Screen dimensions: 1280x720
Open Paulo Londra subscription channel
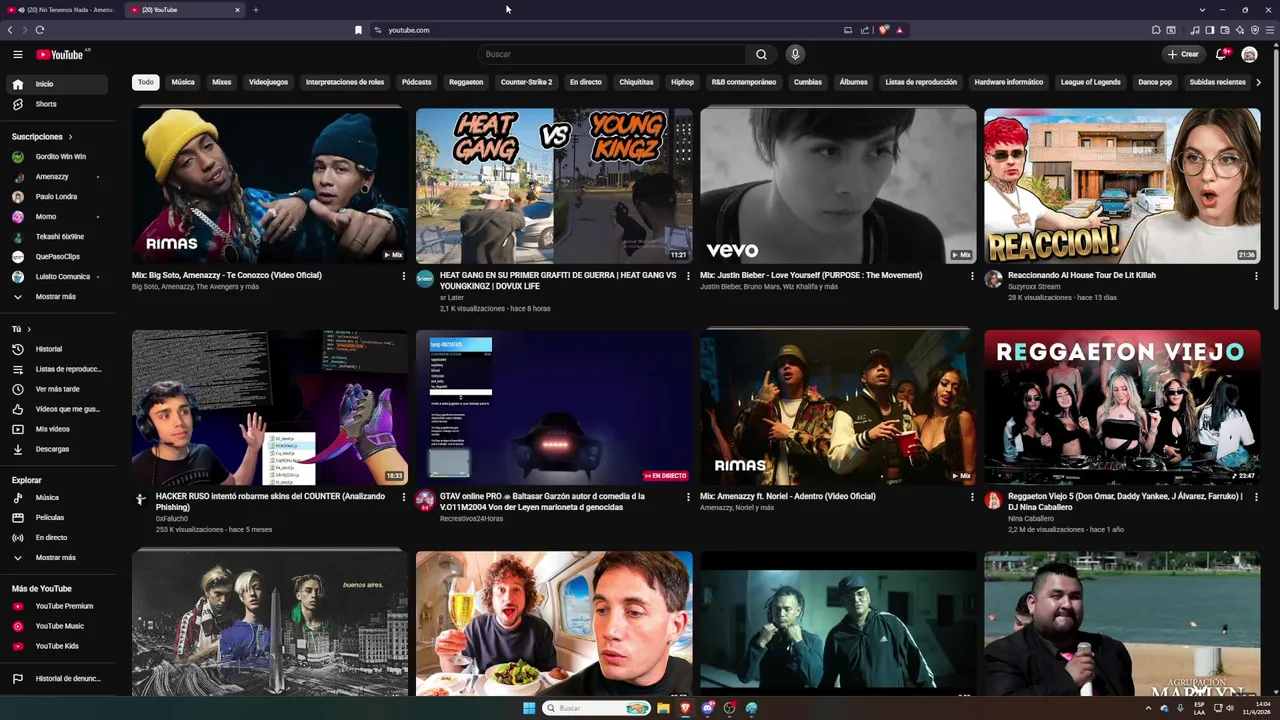(x=57, y=196)
